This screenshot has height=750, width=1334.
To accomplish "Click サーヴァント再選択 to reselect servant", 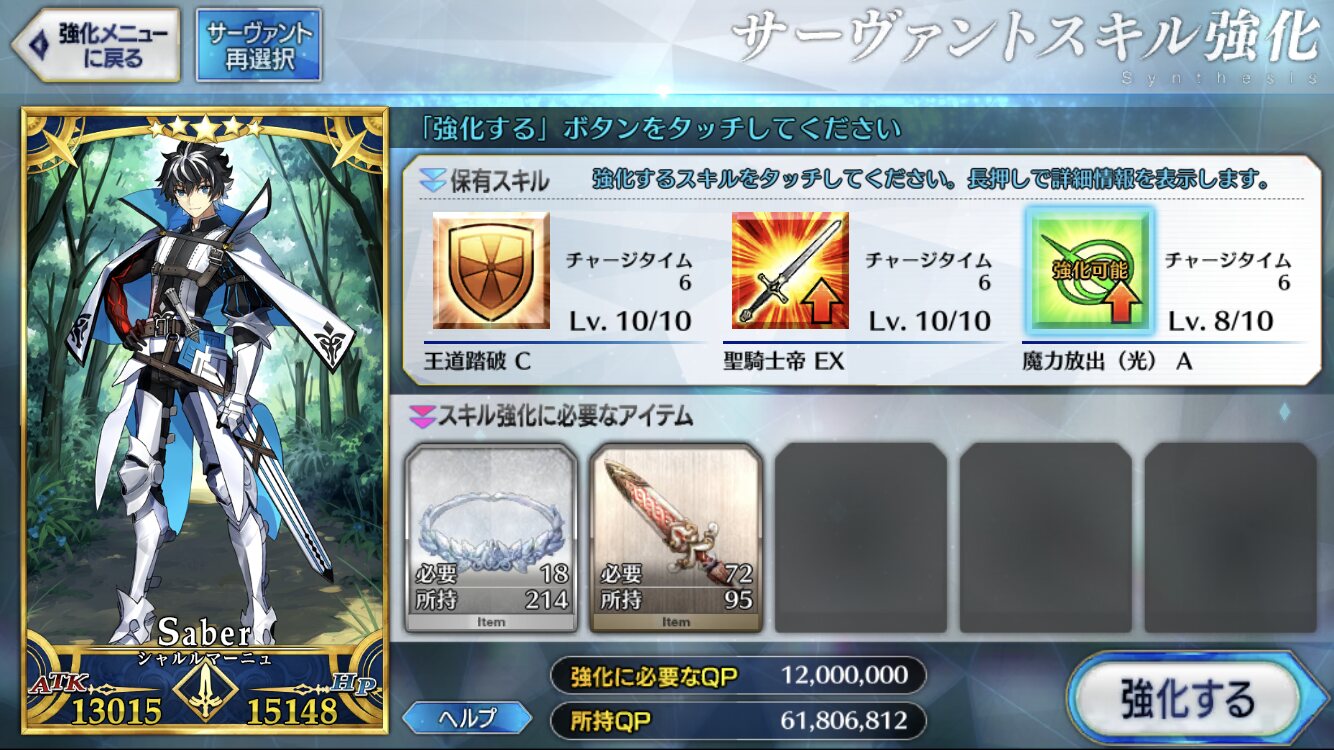I will tap(259, 45).
